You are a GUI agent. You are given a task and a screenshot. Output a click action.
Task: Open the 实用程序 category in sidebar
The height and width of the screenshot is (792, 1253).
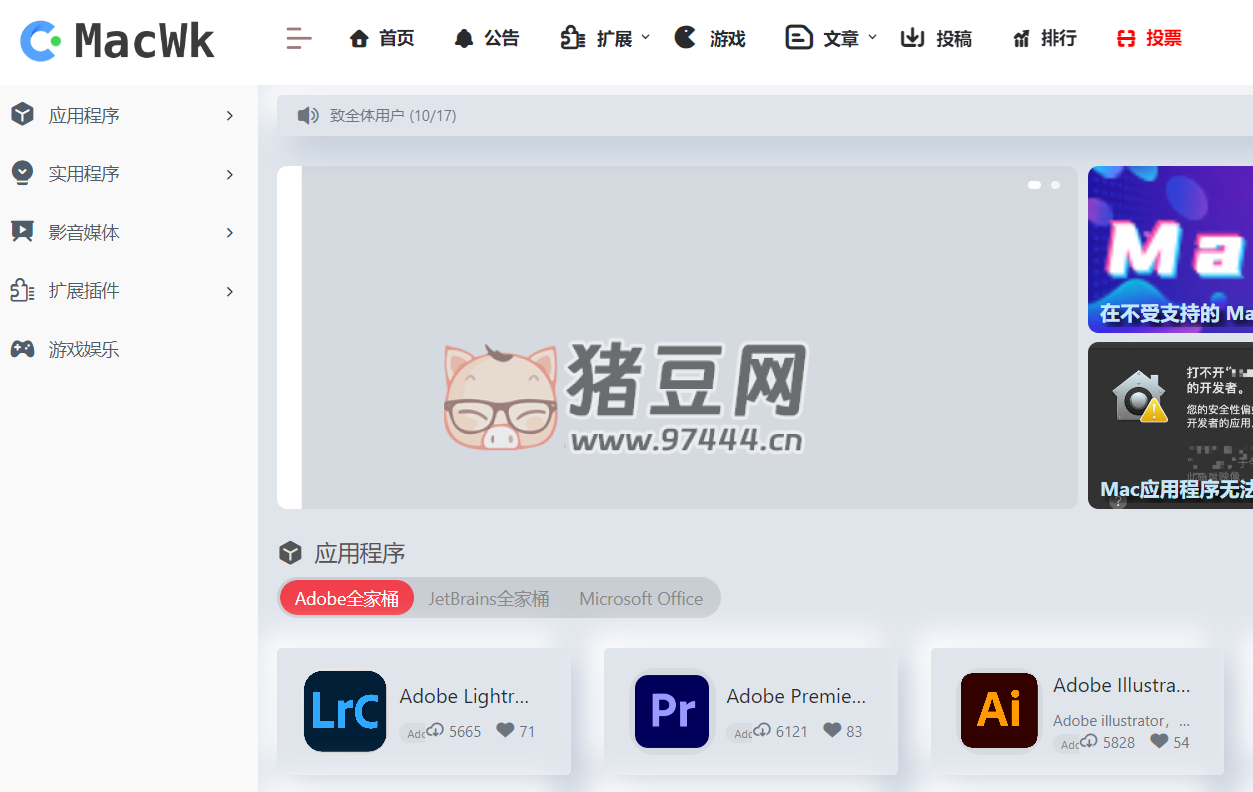(21, 172)
